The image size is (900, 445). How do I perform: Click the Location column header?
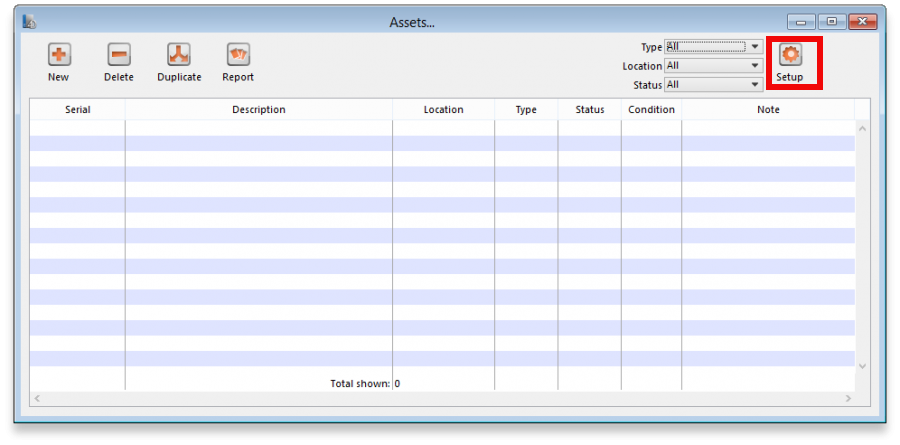(443, 110)
